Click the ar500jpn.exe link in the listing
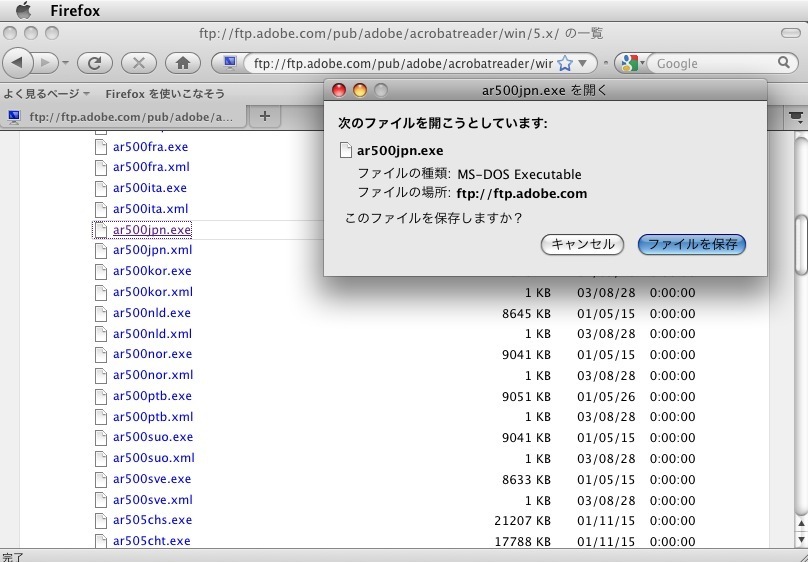The width and height of the screenshot is (808, 562). (x=152, y=230)
